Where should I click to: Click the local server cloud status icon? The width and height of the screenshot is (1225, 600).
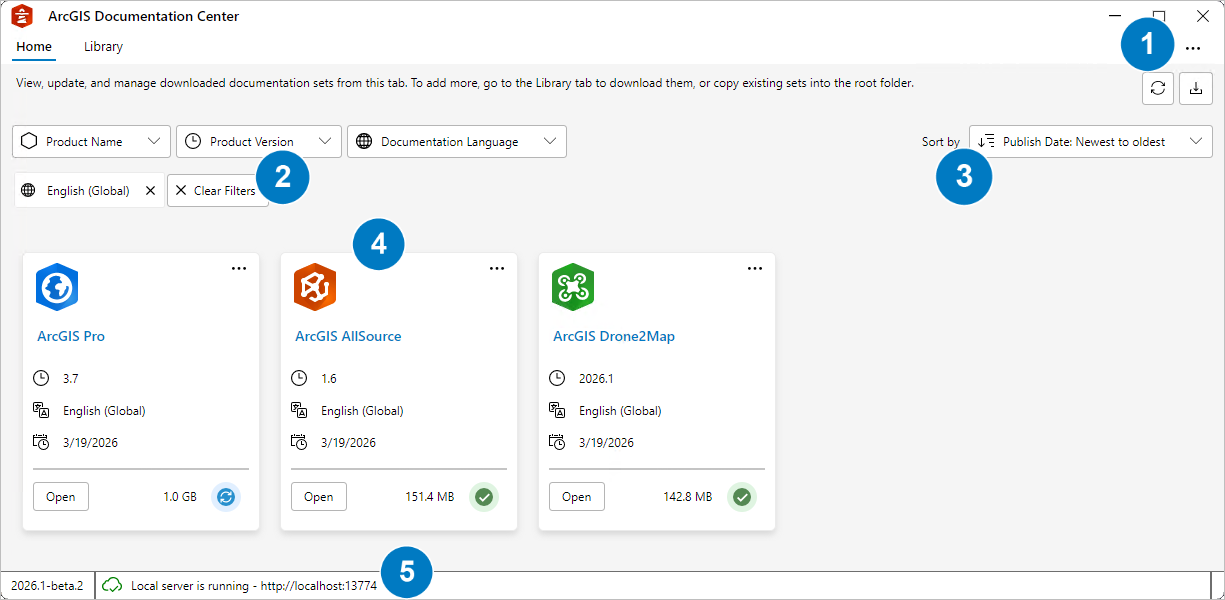[113, 585]
